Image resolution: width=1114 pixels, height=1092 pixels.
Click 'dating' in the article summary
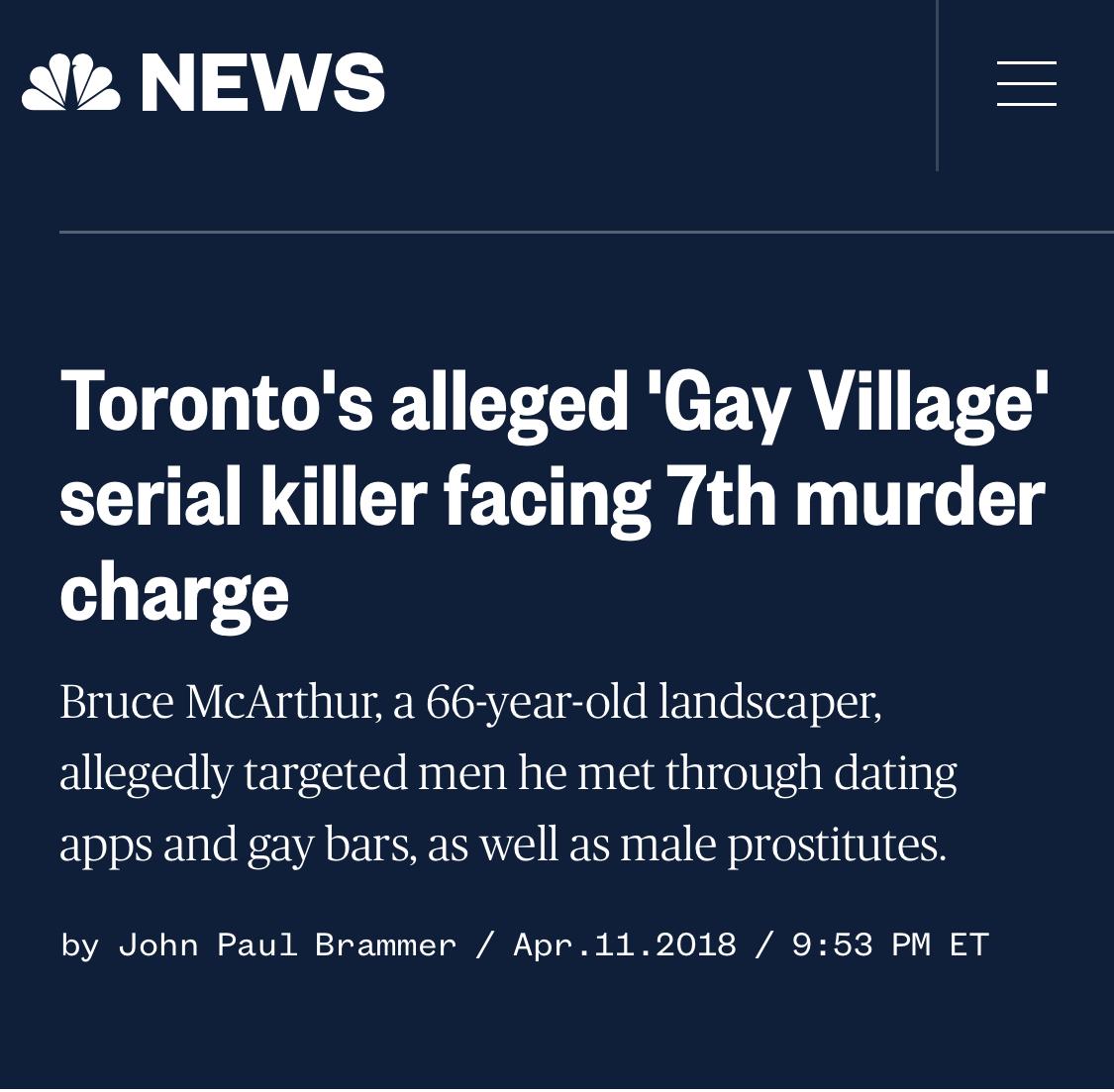[x=895, y=774]
